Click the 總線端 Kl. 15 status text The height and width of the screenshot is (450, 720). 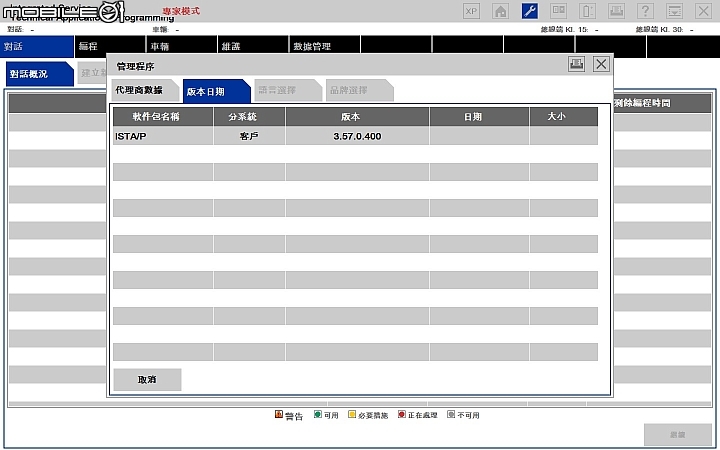pos(569,29)
